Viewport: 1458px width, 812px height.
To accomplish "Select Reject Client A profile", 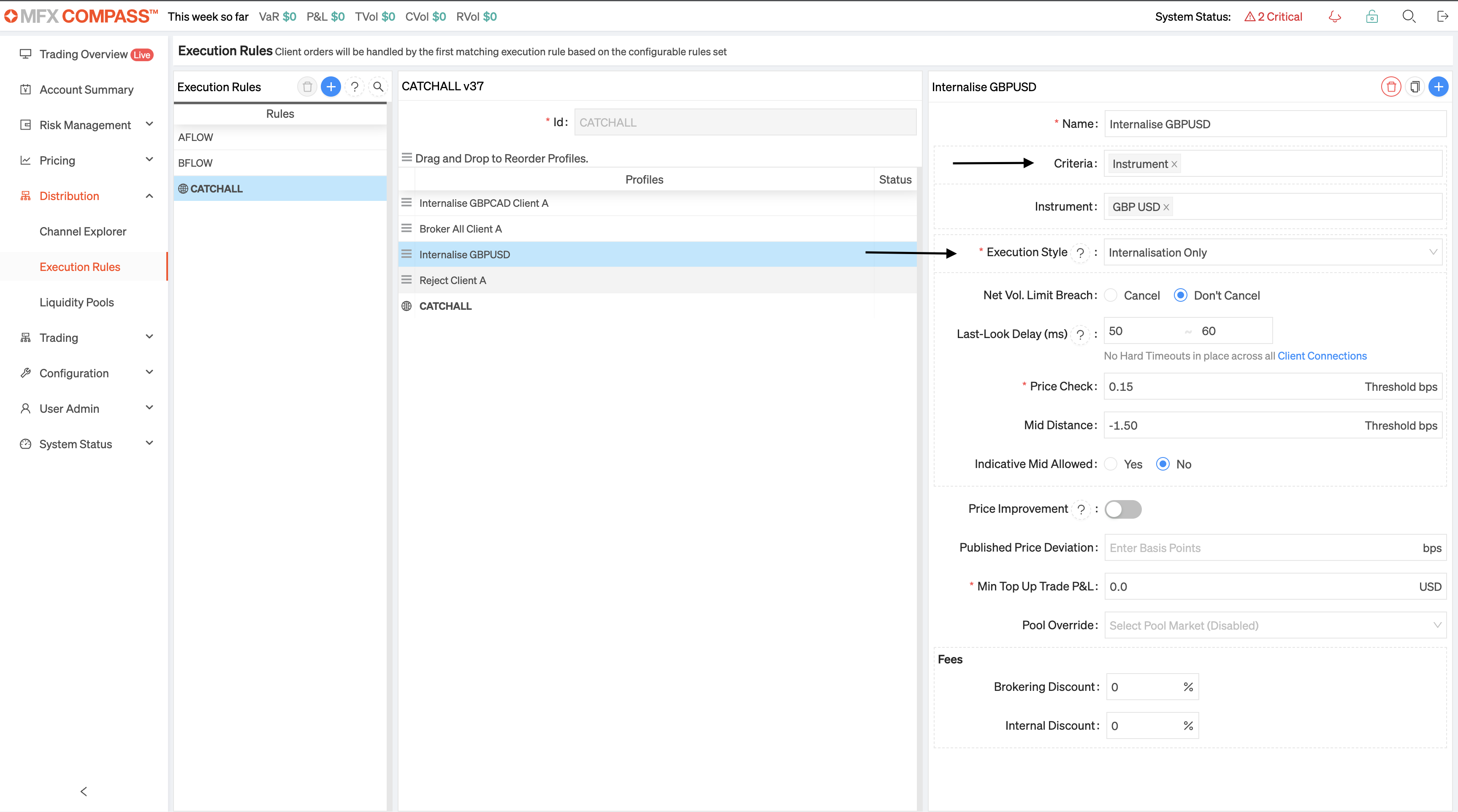I will [657, 280].
